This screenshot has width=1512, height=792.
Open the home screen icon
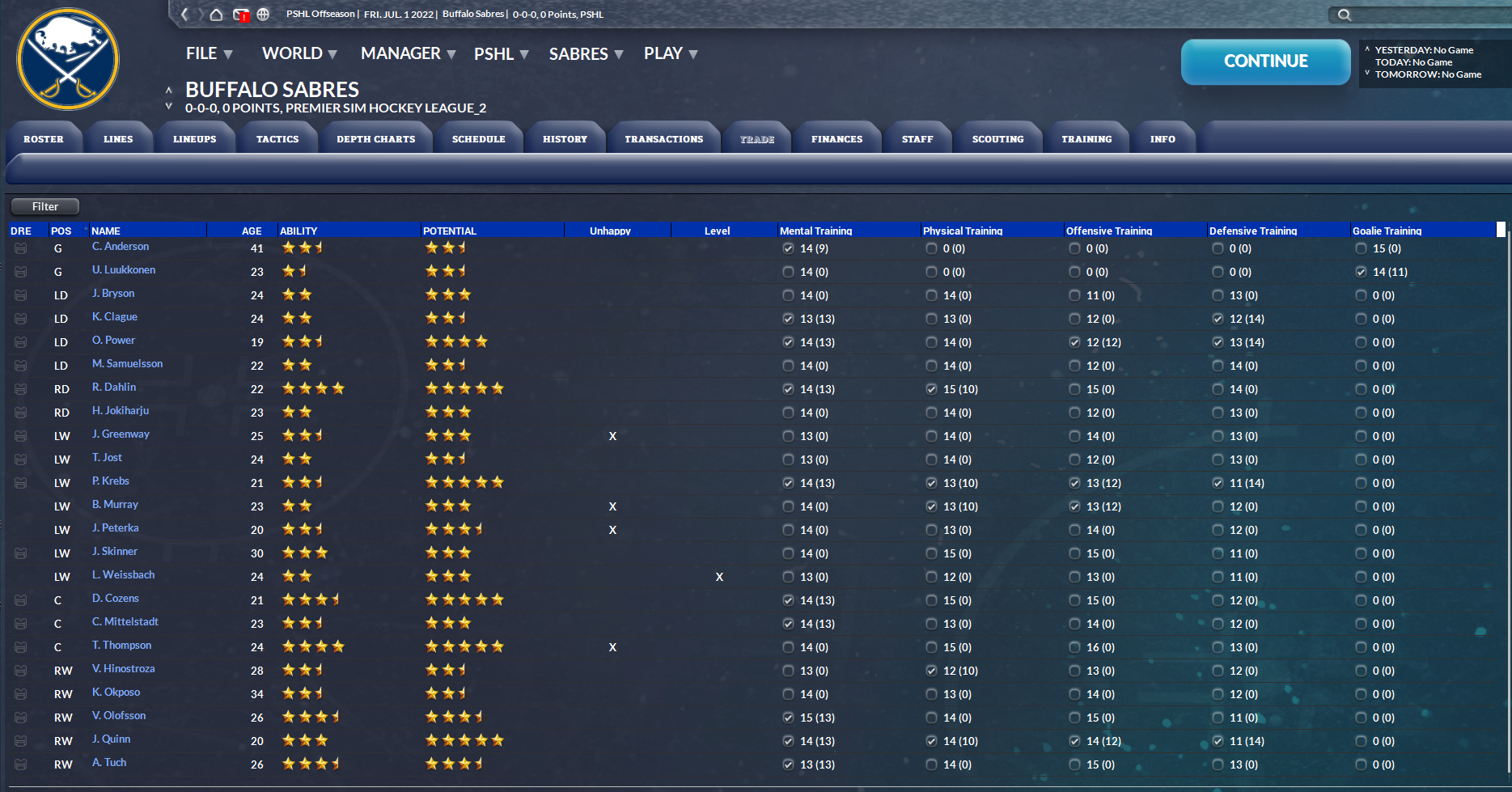[x=216, y=14]
